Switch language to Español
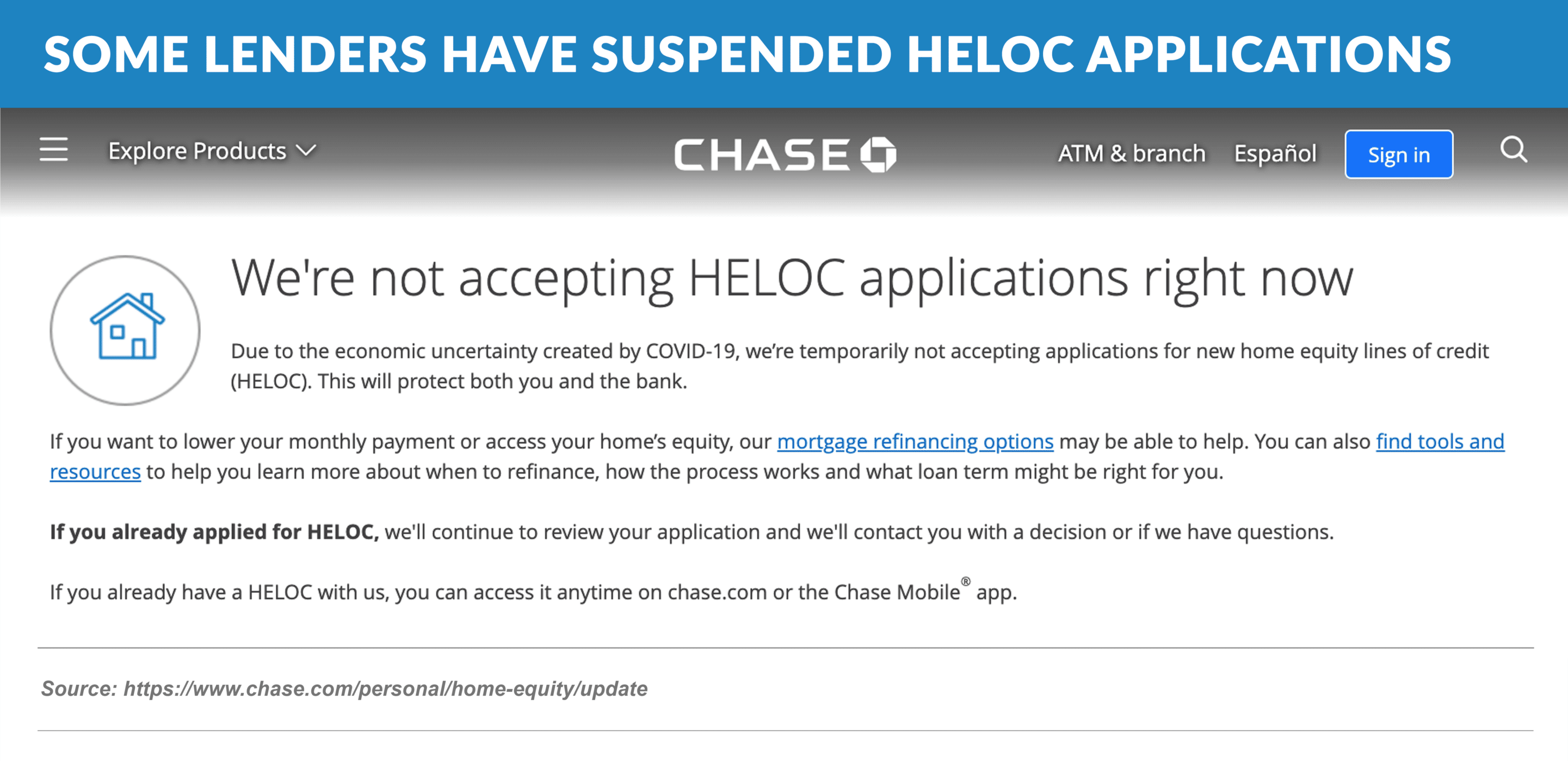Viewport: 1568px width, 761px height. (x=1275, y=153)
